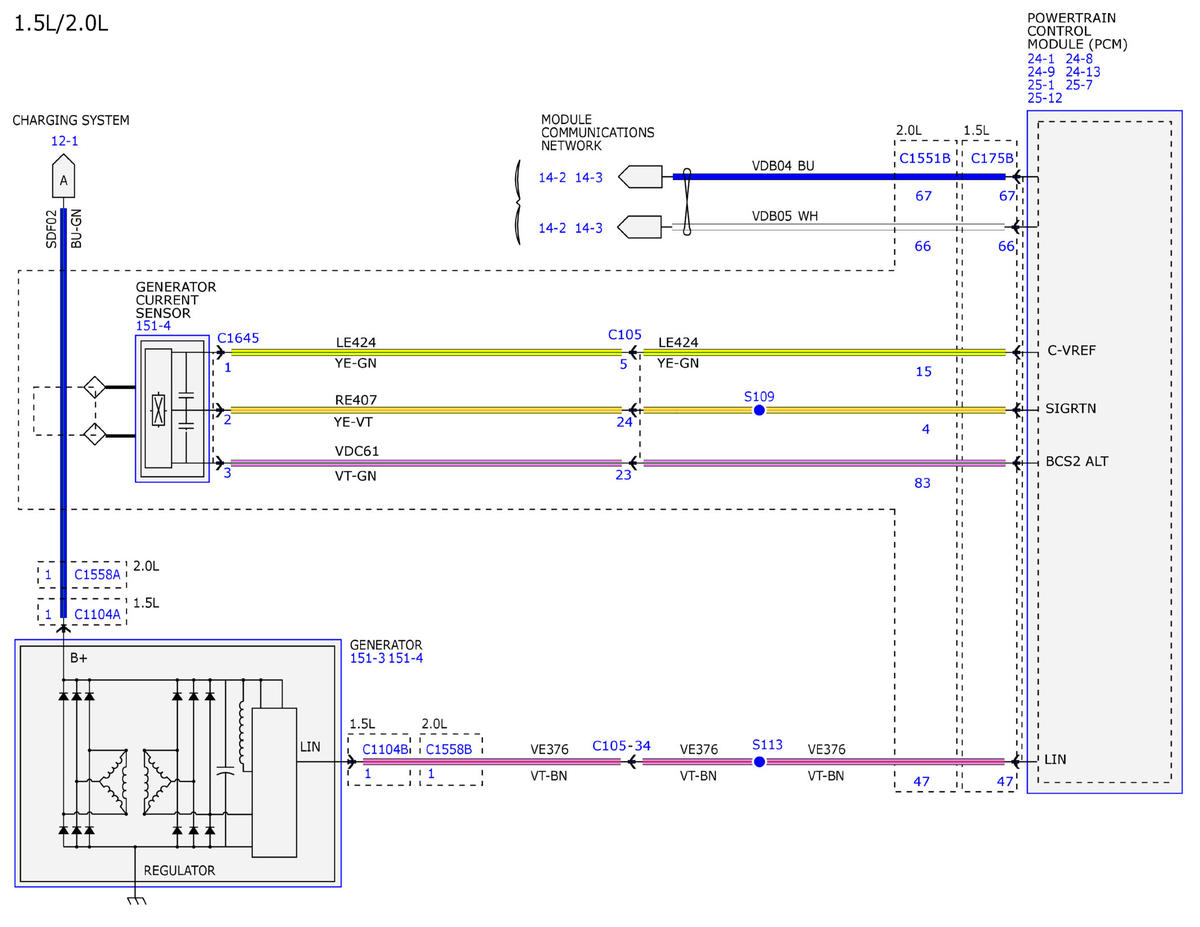
Task: Select connector label C1104B
Action: pyautogui.click(x=384, y=748)
